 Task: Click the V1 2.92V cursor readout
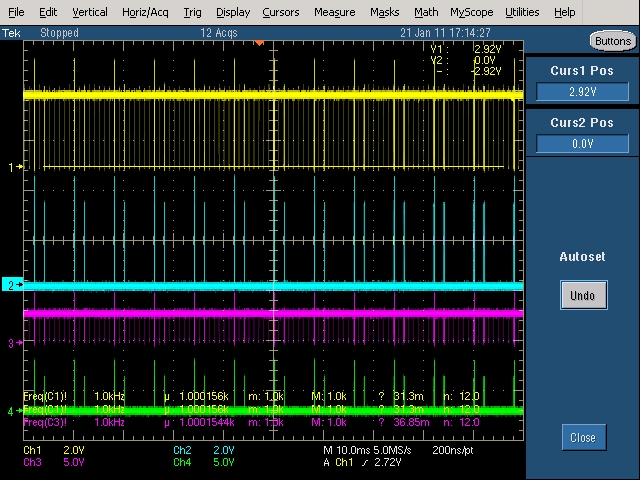tap(466, 49)
